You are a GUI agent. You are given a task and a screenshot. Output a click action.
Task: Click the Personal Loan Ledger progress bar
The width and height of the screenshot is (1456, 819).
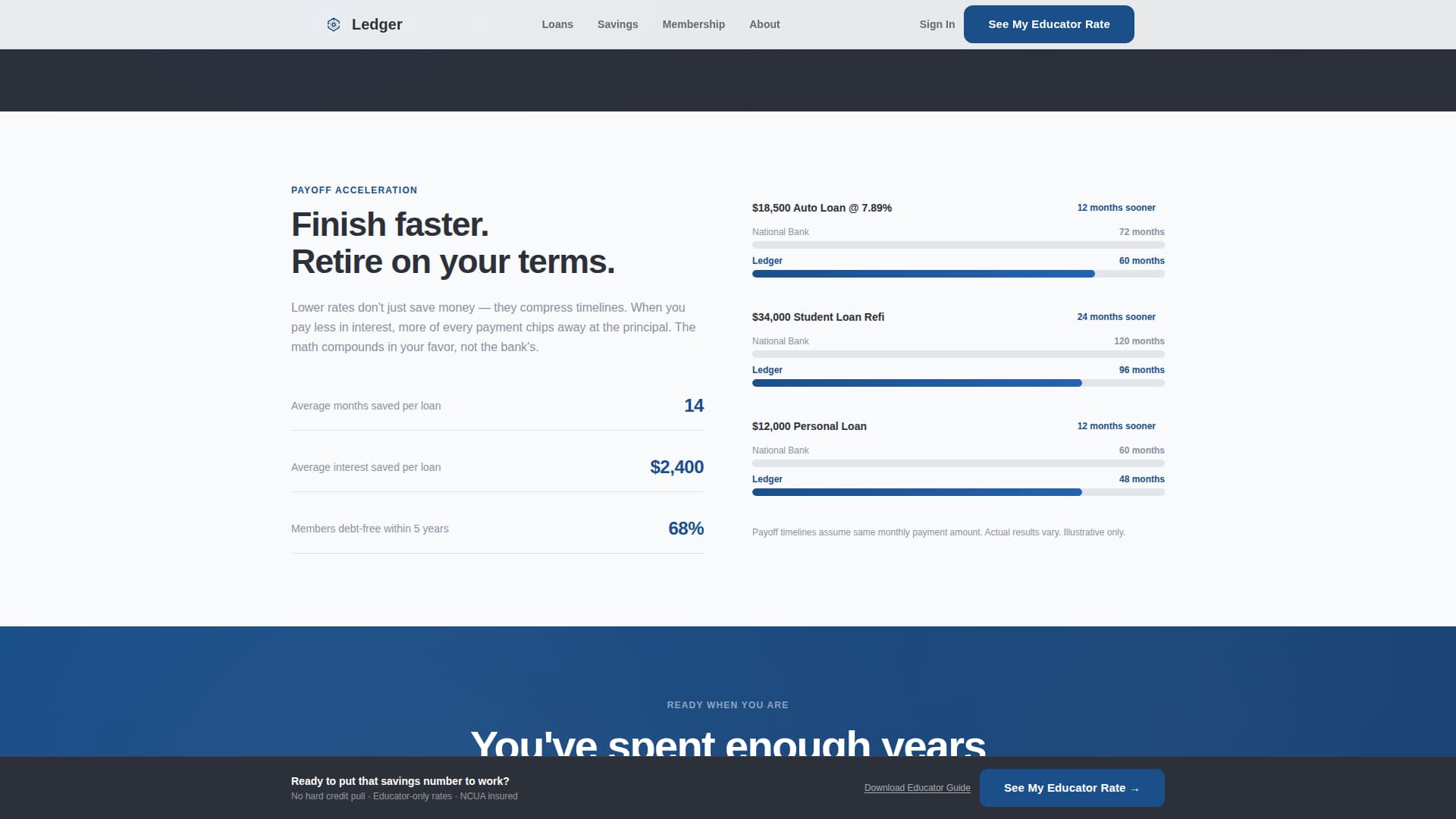916,492
